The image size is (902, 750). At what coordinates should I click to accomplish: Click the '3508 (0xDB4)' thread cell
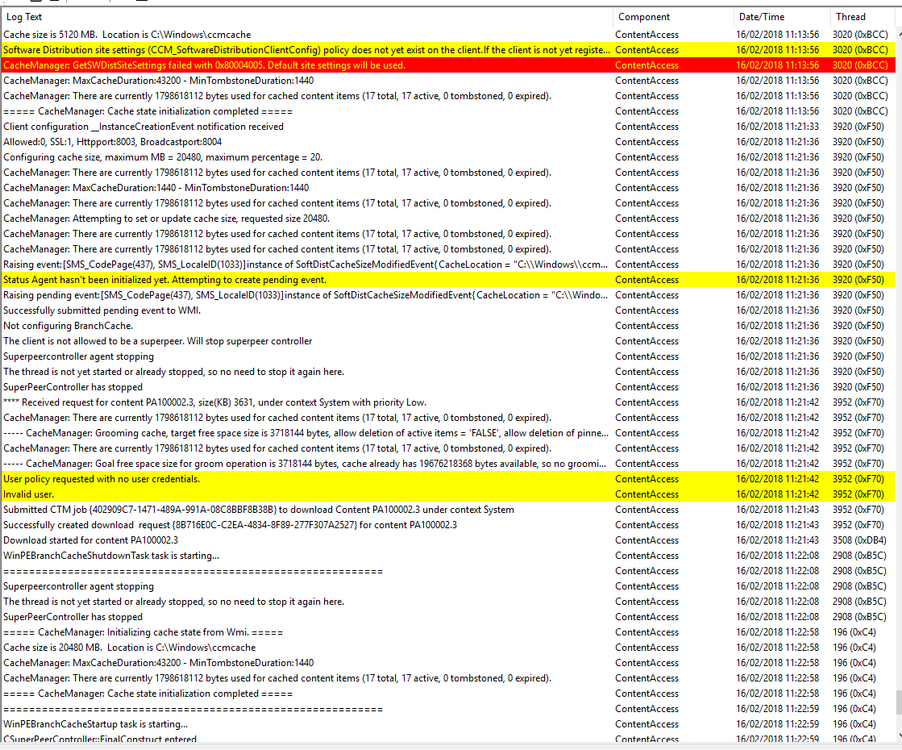click(859, 540)
